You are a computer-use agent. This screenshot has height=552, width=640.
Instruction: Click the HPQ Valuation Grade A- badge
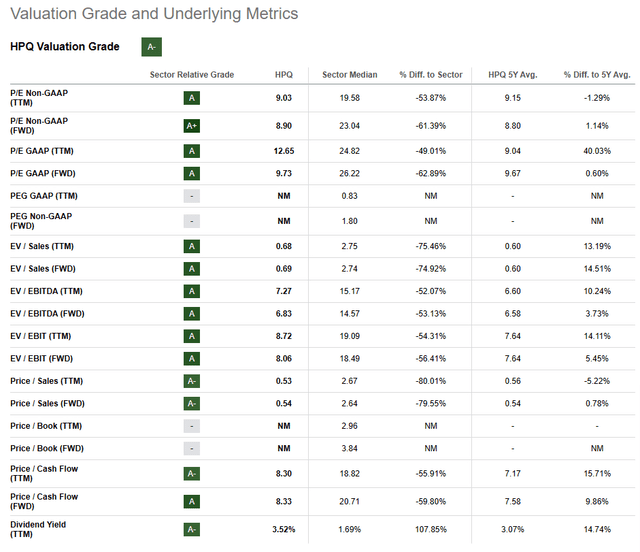tap(152, 47)
